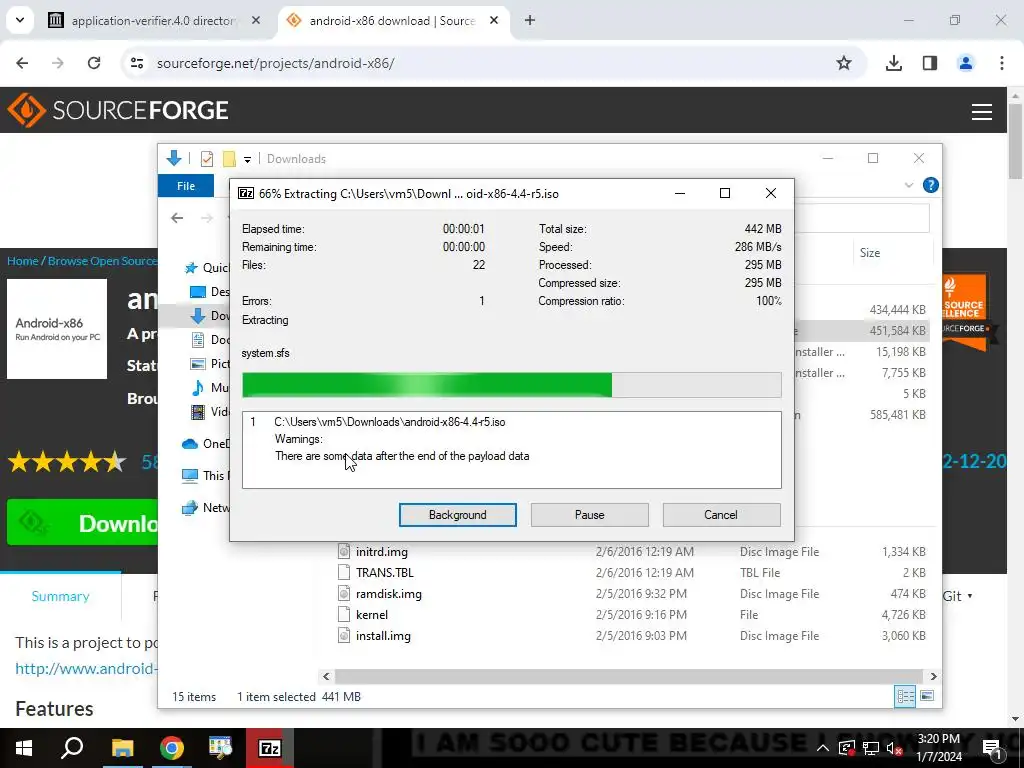Image resolution: width=1024 pixels, height=768 pixels.
Task: Switch Explorer to details view icon
Action: (x=905, y=696)
